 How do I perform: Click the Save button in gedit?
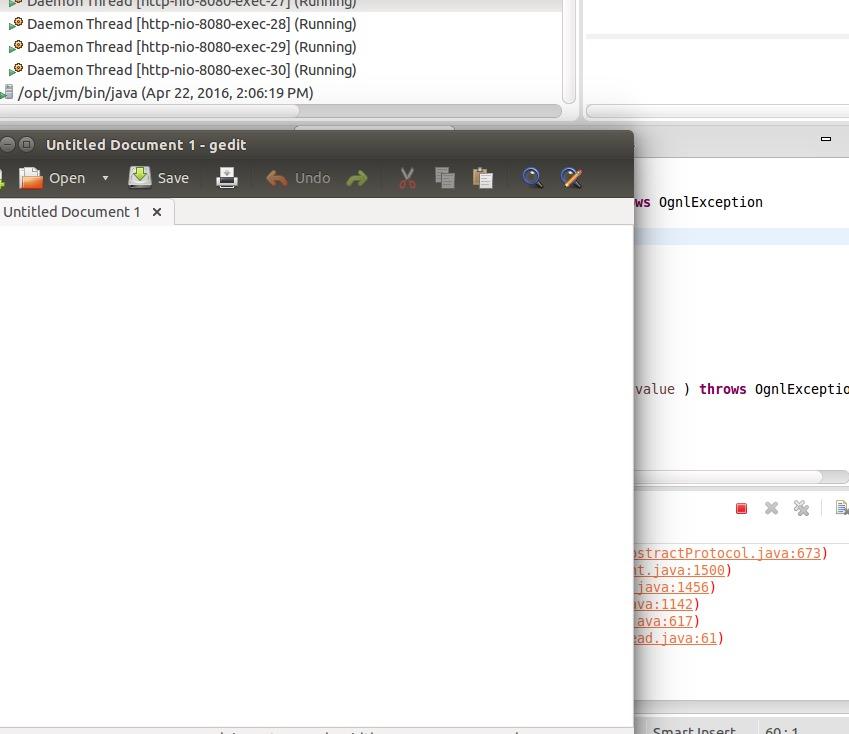pyautogui.click(x=159, y=178)
